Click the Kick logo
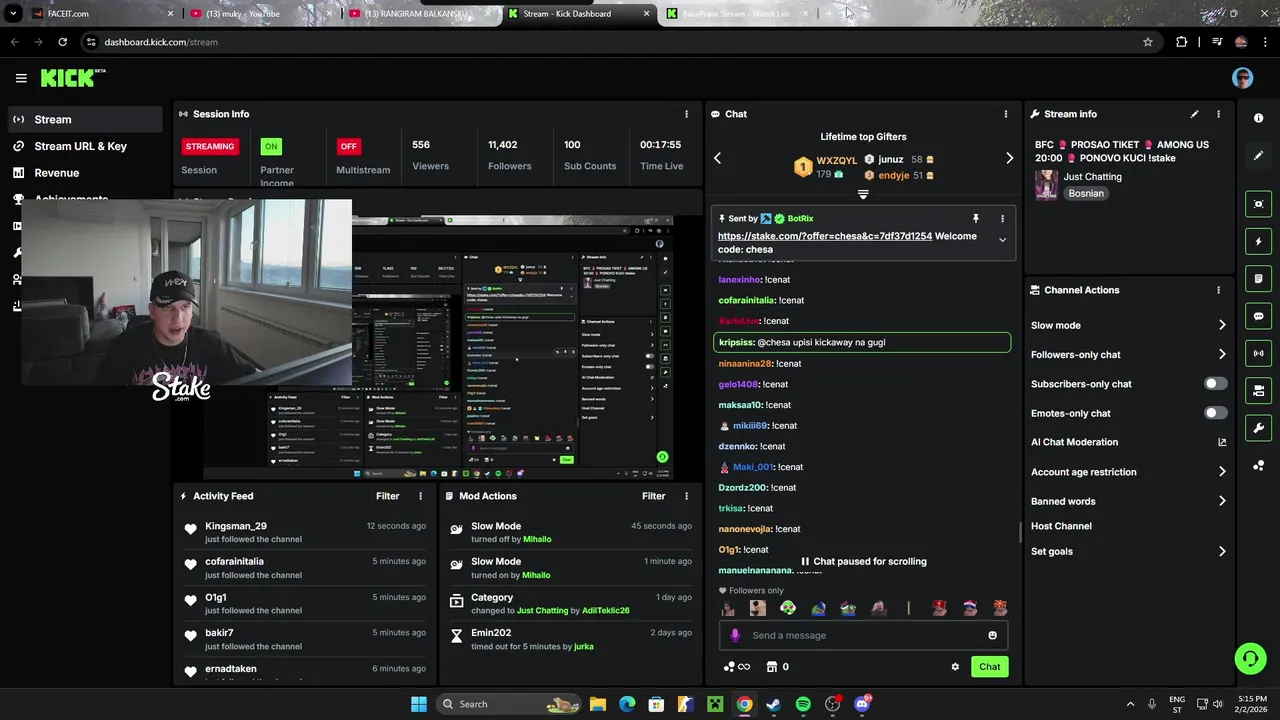Image resolution: width=1280 pixels, height=720 pixels. tap(73, 78)
